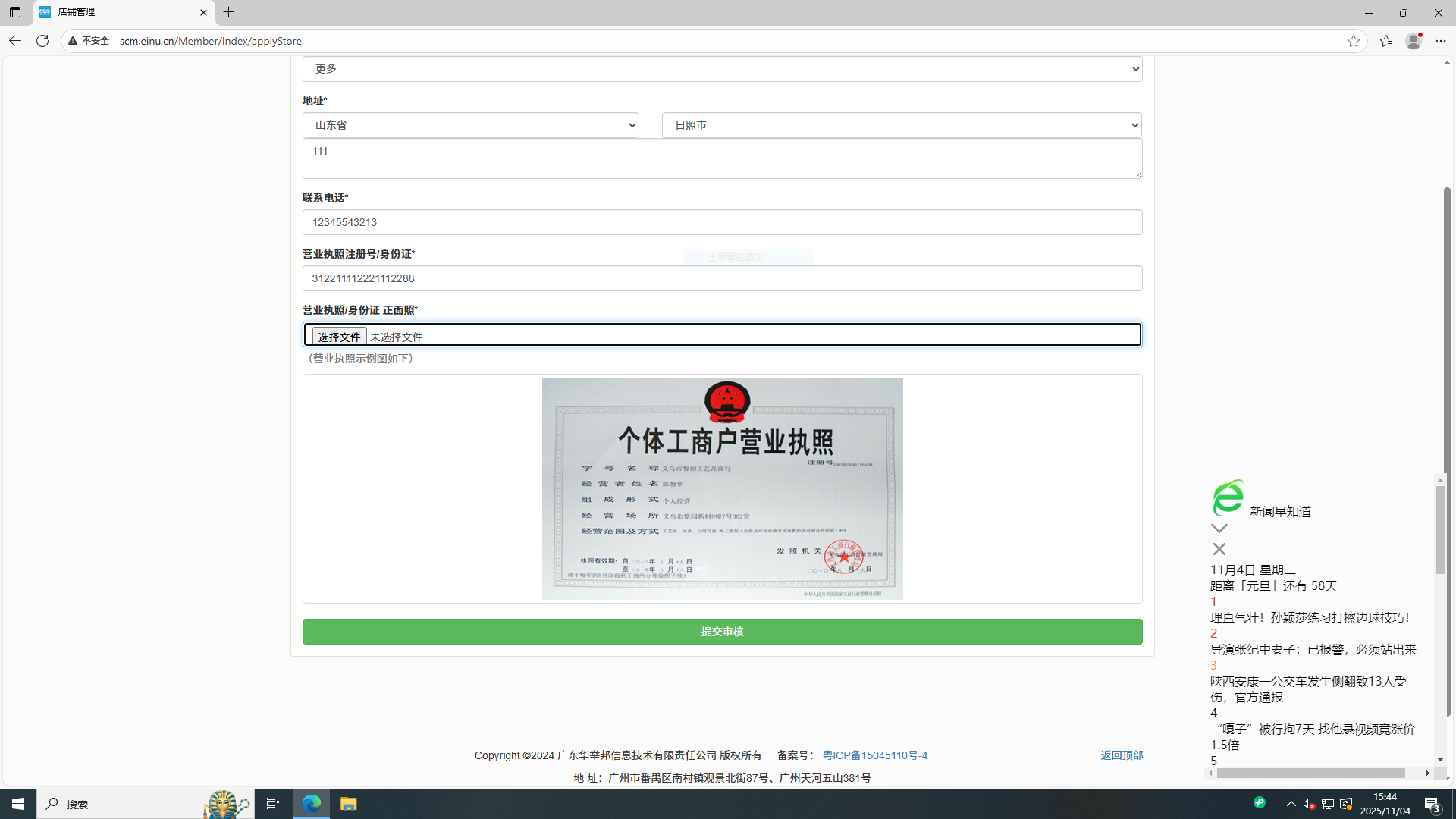Open a new browser tab
This screenshot has height=819, width=1456.
coord(229,12)
